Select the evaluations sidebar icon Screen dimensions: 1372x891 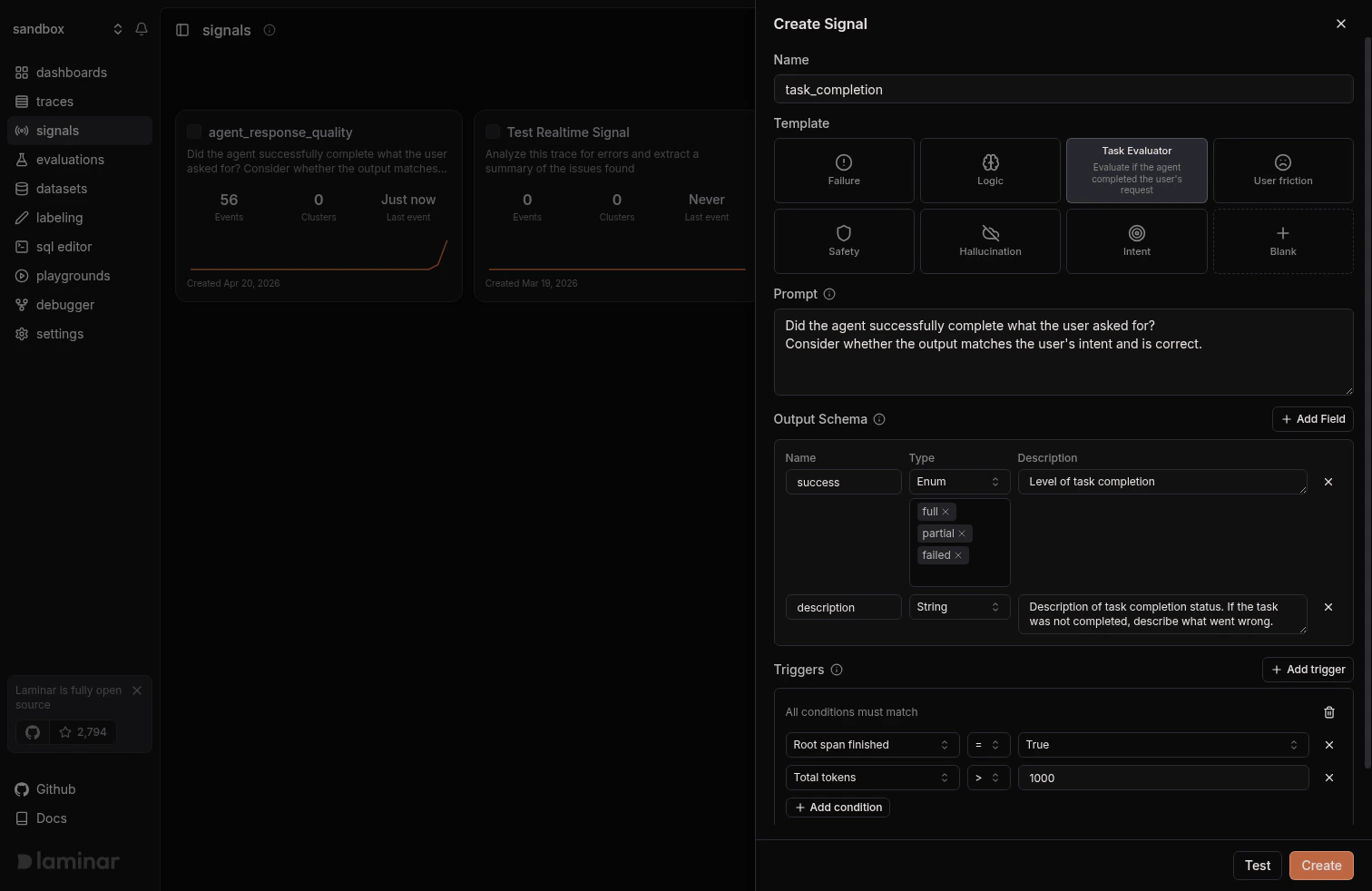22,159
